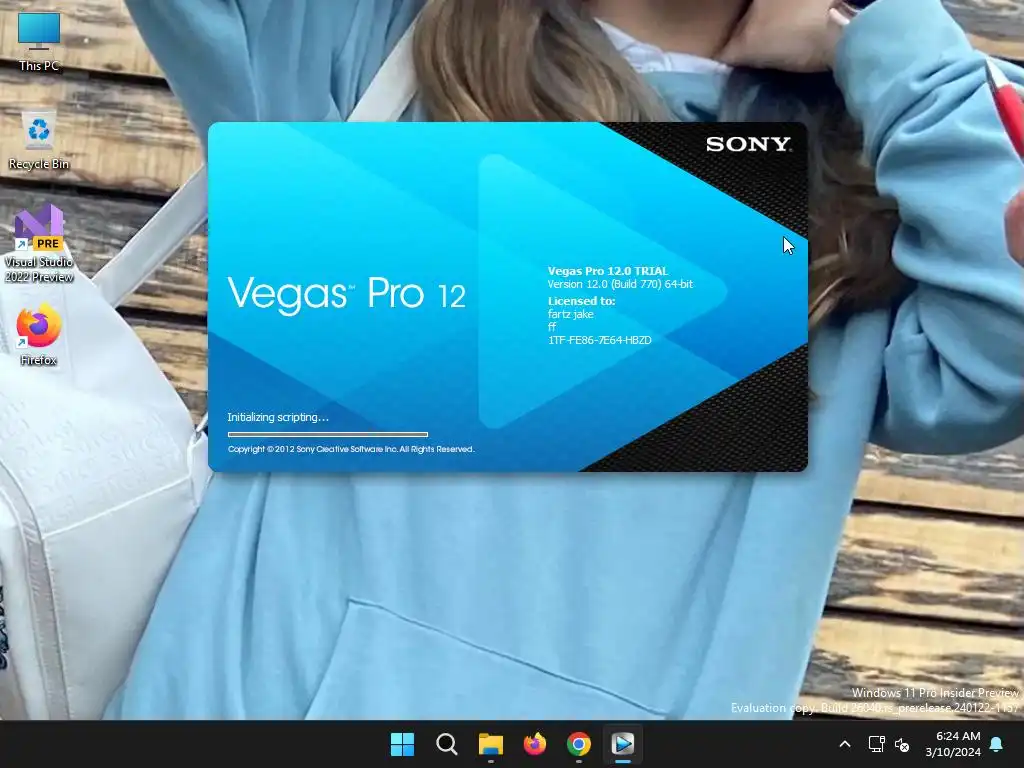Open the clock showing 6:24 AM

tap(953, 744)
